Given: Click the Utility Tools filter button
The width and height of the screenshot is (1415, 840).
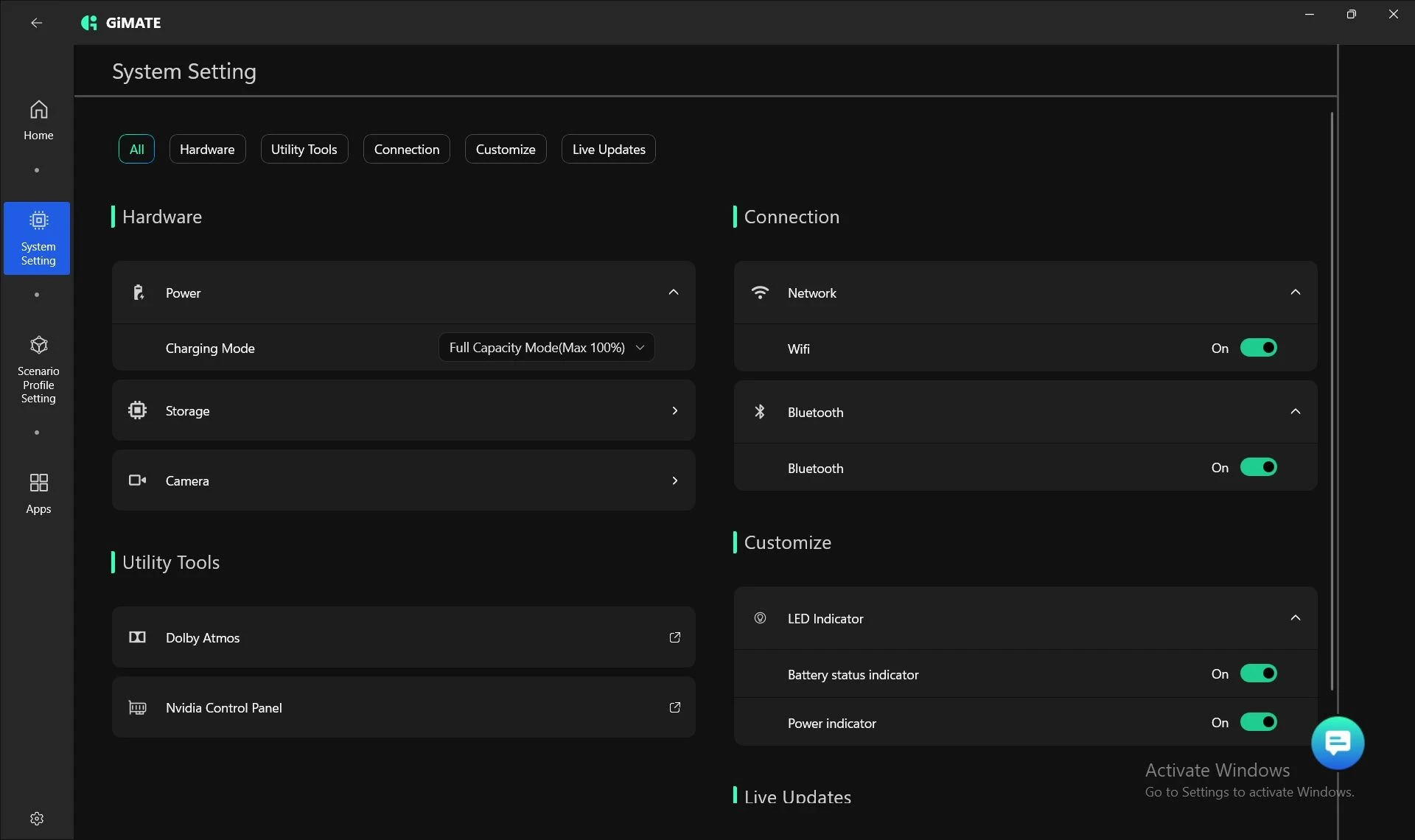Looking at the screenshot, I should pos(304,149).
